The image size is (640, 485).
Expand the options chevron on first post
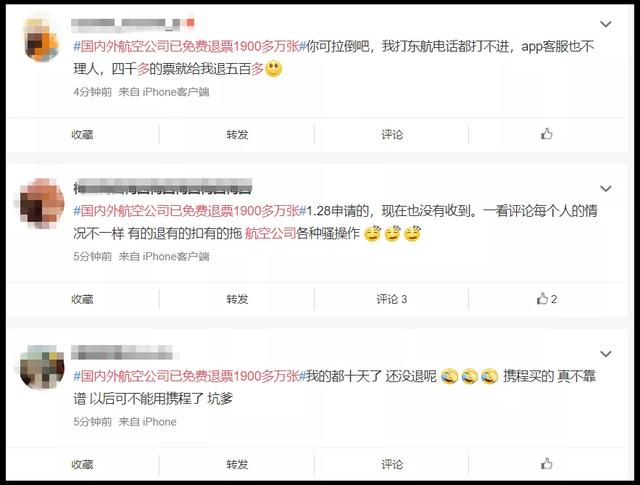(606, 24)
